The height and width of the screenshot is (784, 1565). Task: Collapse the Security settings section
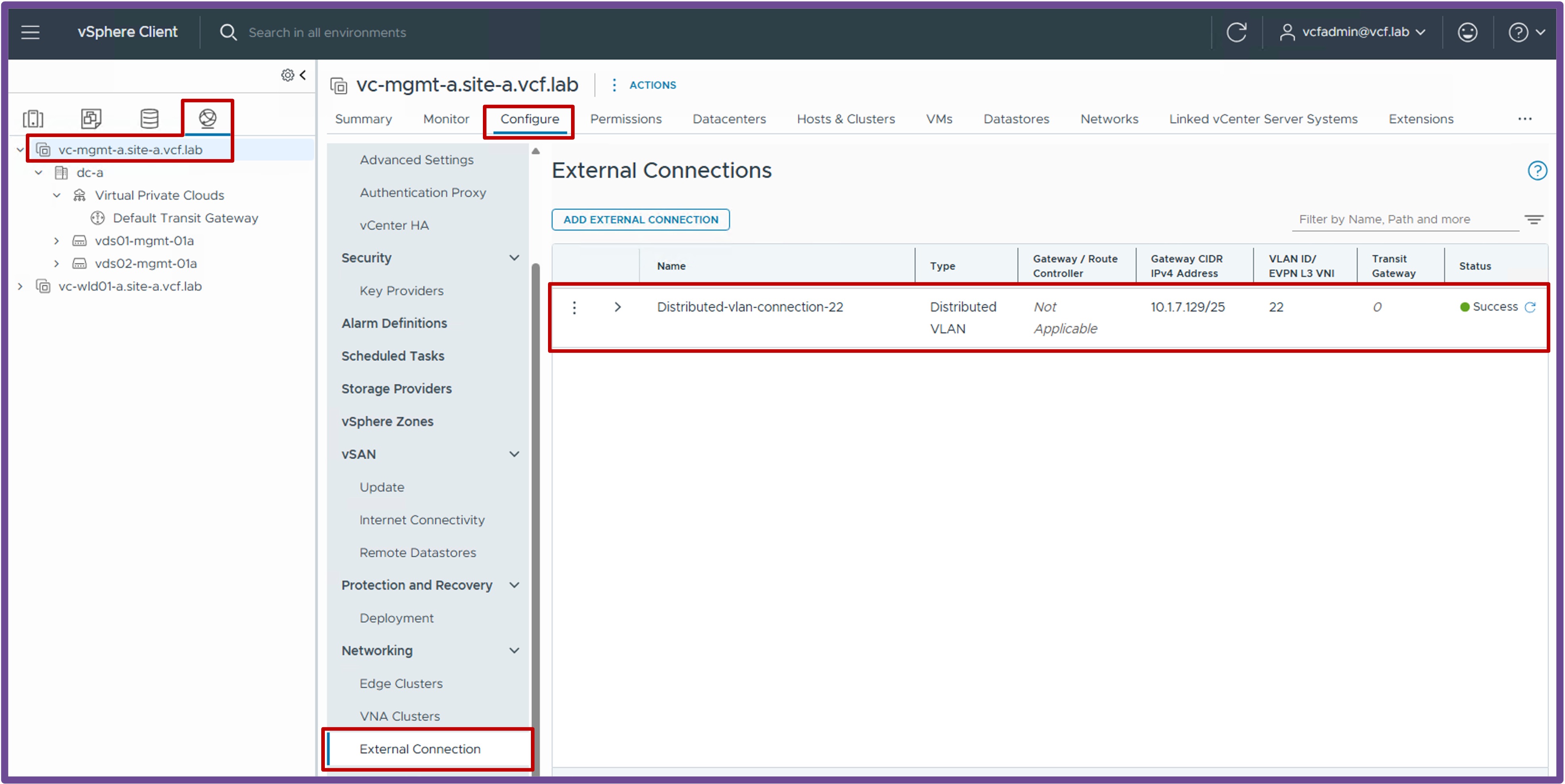point(514,258)
